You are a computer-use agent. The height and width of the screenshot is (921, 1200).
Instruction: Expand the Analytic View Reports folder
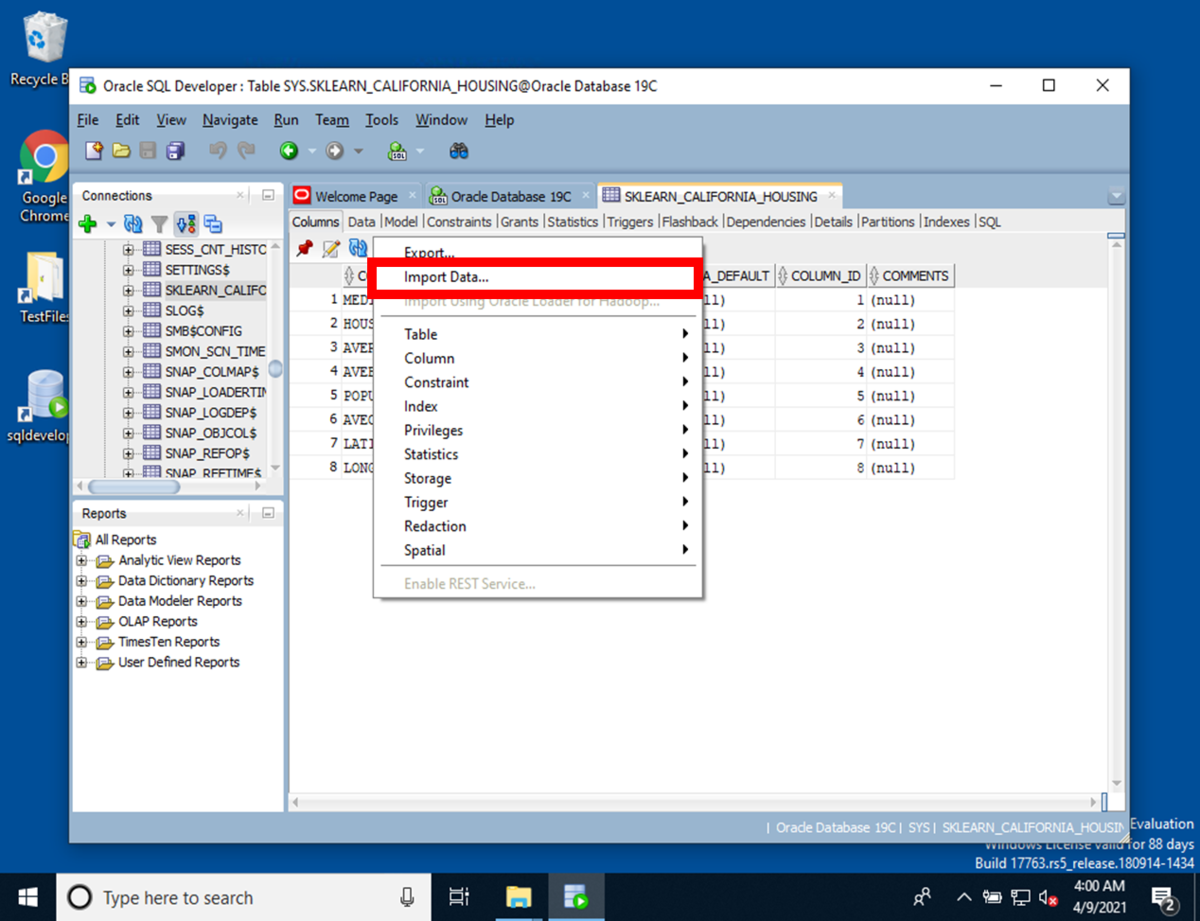coord(83,560)
